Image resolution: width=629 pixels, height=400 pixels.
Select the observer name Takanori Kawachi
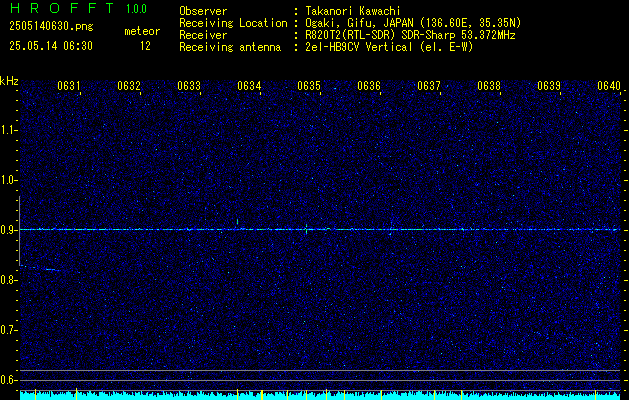click(x=351, y=11)
